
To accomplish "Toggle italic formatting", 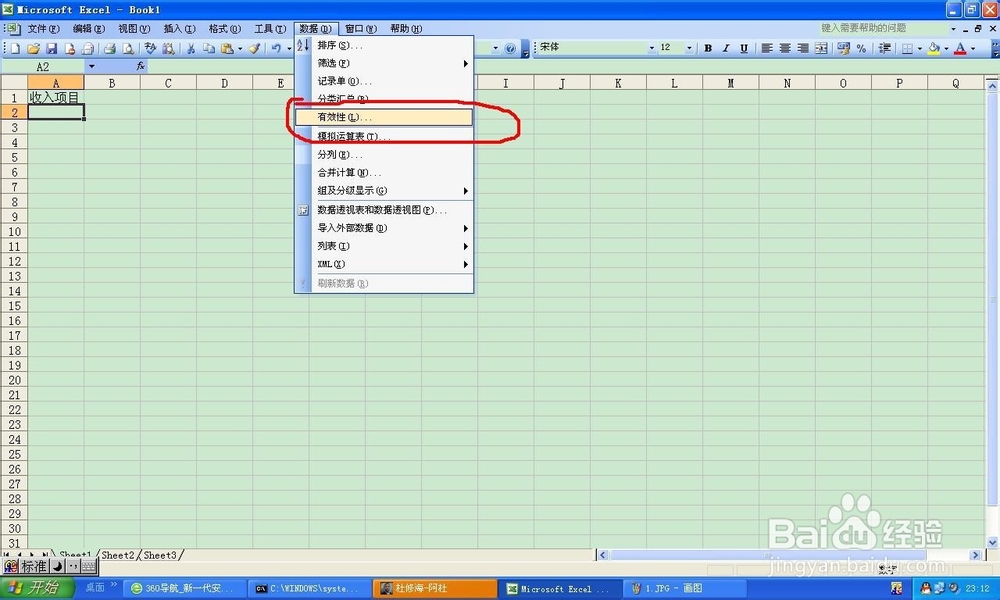I will coord(724,48).
